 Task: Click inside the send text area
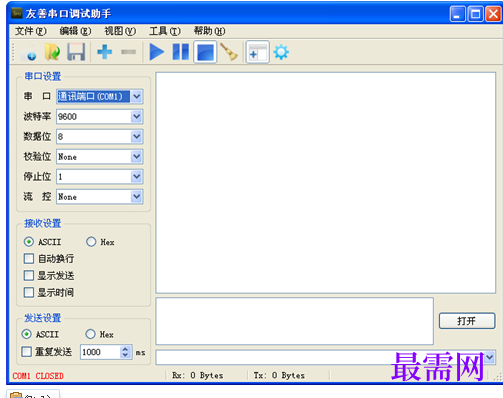(295, 321)
